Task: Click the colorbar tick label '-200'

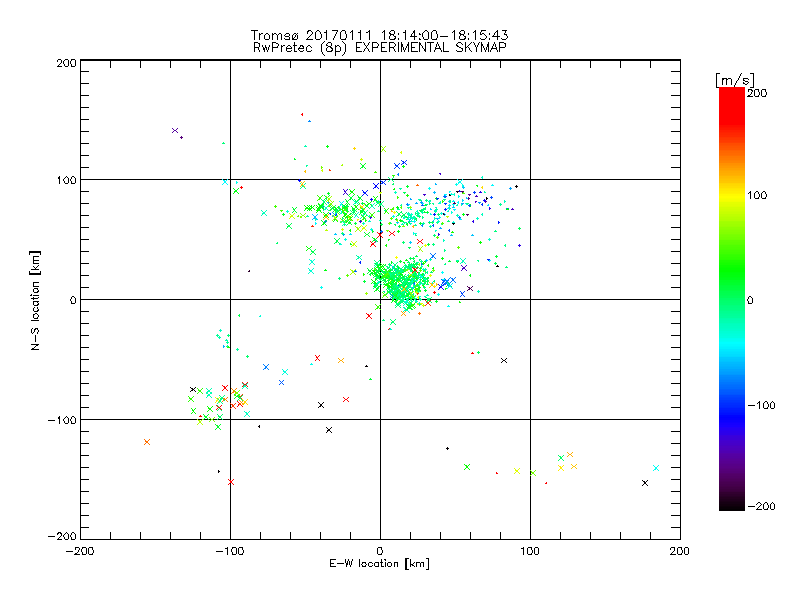Action: [x=761, y=506]
